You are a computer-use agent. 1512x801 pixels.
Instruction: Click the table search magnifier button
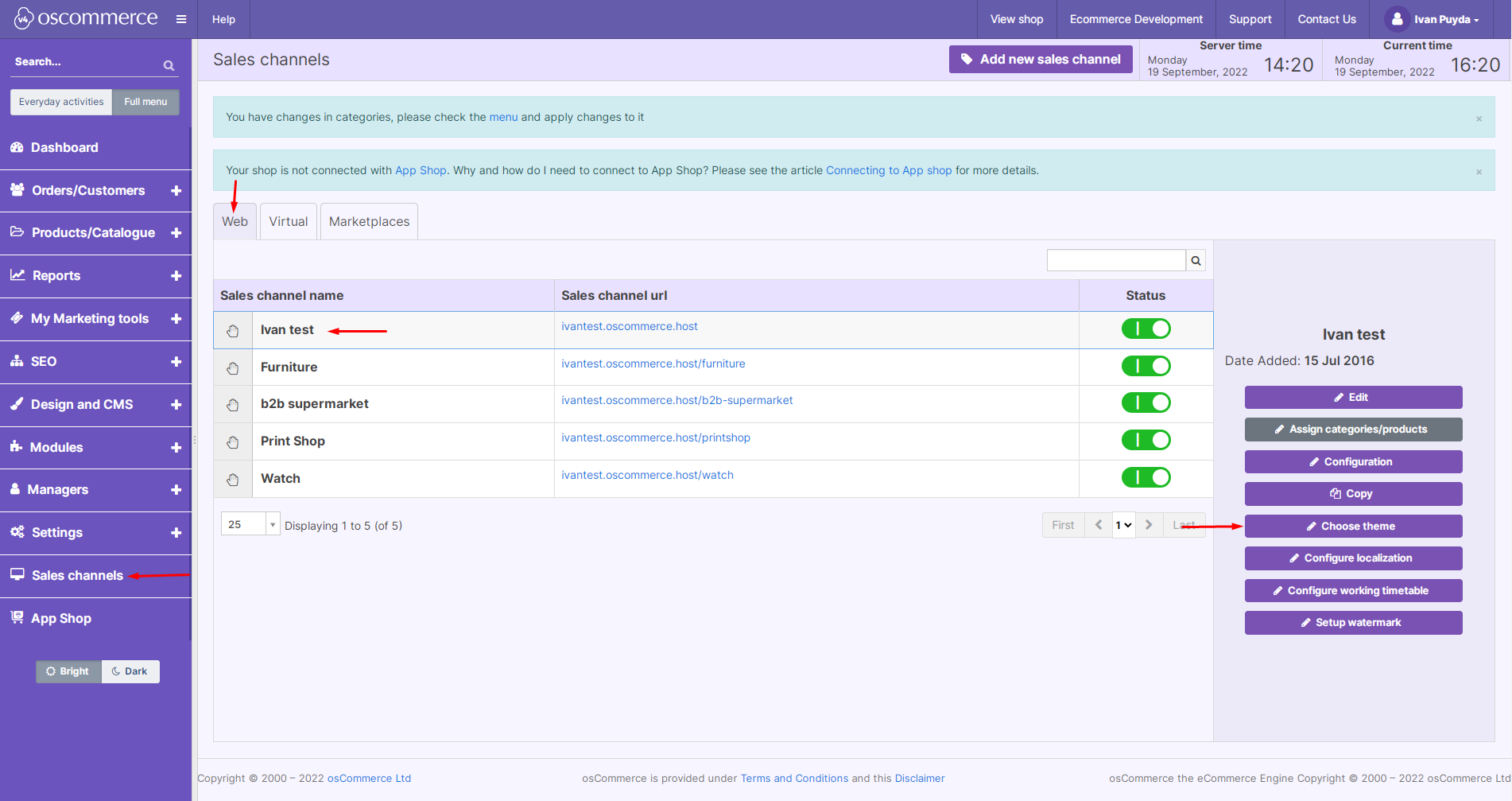(1196, 260)
